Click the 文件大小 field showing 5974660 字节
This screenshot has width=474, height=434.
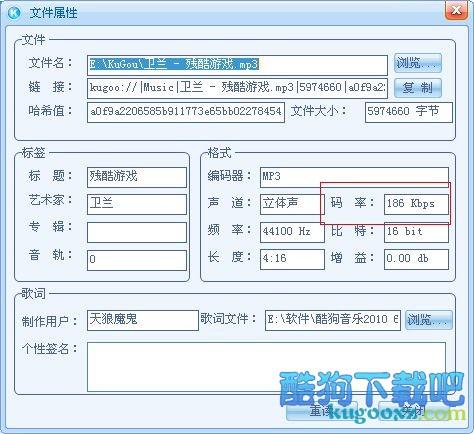click(x=409, y=112)
